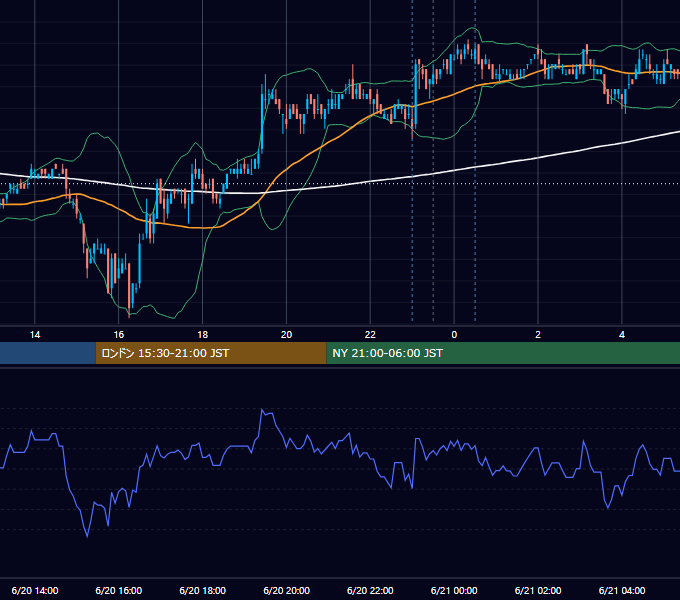Click the 20 hour axis label
Screen dimensions: 680x600
coord(286,335)
